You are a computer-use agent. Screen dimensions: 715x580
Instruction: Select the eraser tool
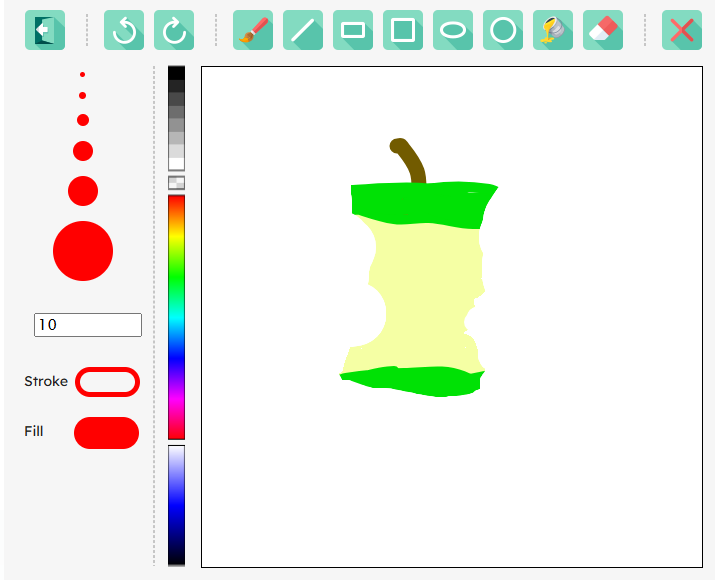click(x=603, y=30)
